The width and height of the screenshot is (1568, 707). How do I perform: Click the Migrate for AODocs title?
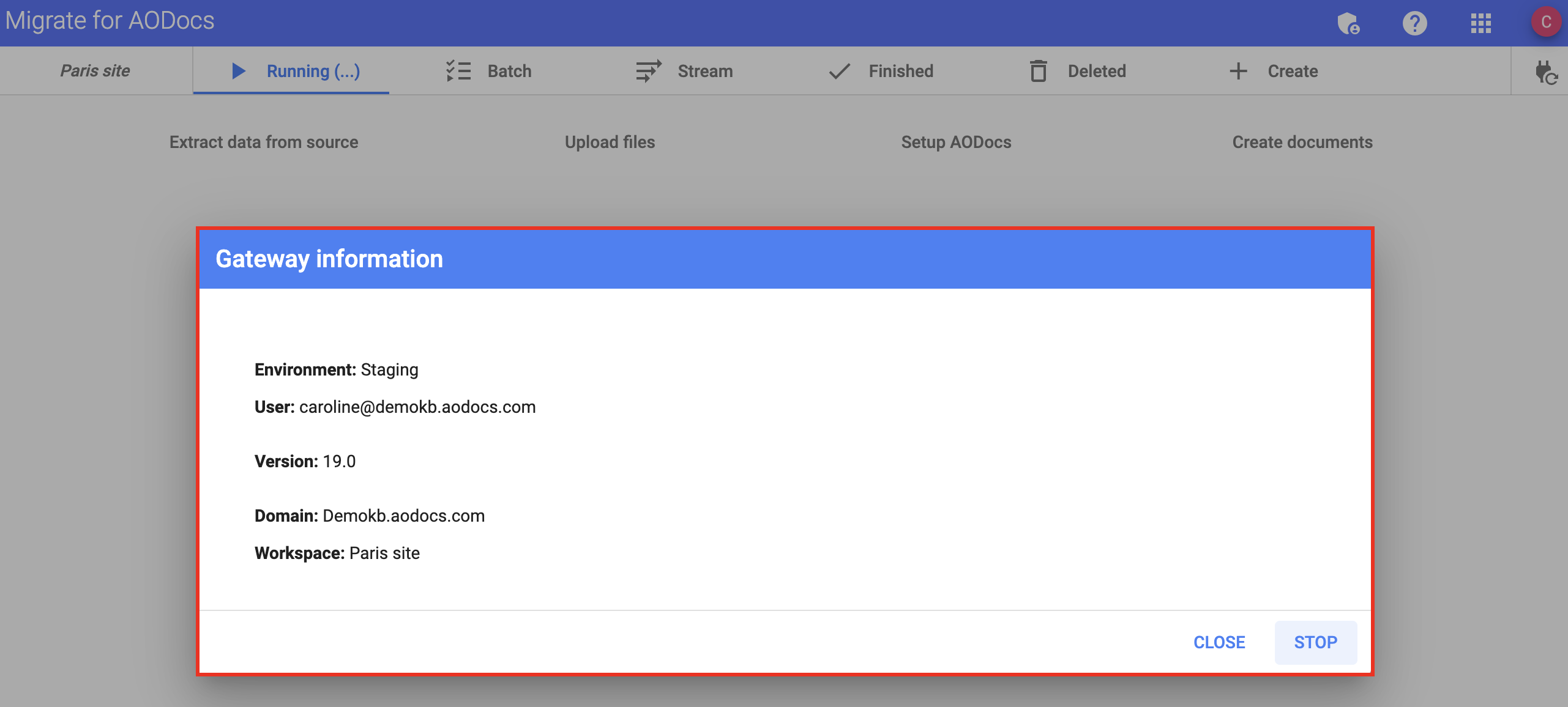tap(110, 21)
